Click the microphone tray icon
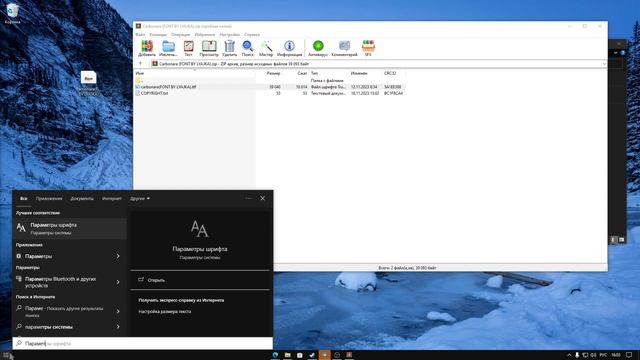 577,355
